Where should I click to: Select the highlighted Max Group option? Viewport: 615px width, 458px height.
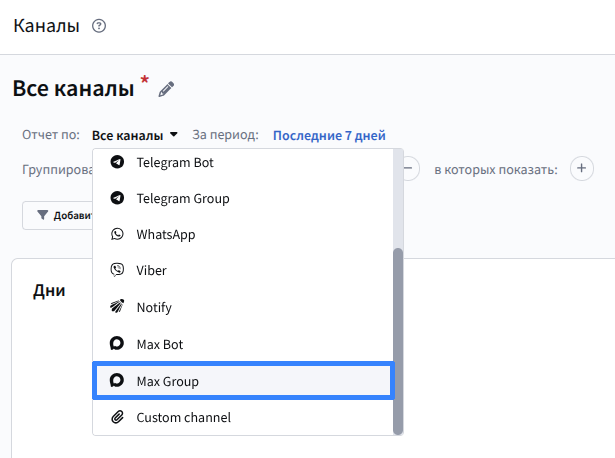tap(242, 381)
